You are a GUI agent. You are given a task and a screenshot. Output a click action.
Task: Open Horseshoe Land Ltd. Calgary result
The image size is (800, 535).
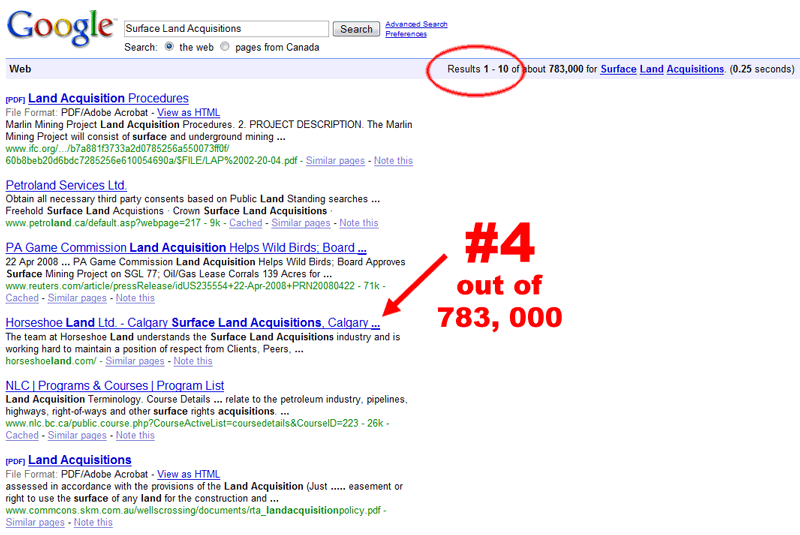(193, 323)
